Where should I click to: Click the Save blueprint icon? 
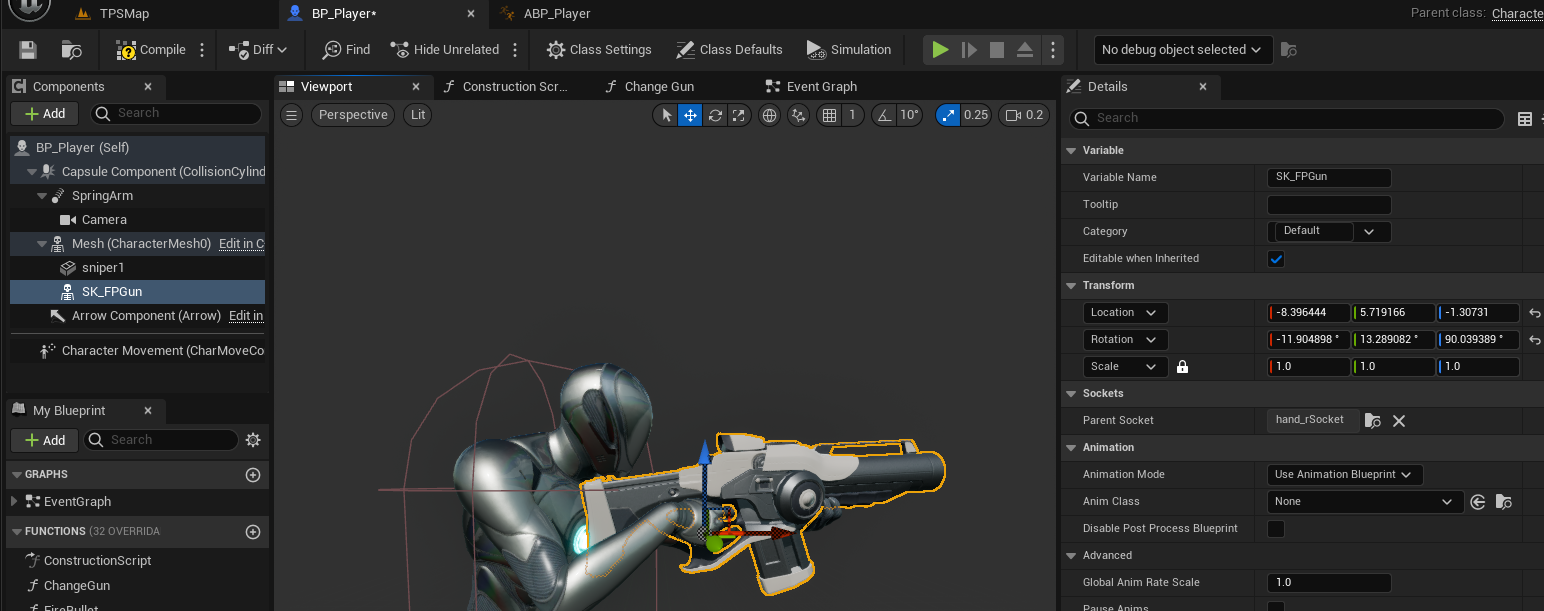pos(28,50)
